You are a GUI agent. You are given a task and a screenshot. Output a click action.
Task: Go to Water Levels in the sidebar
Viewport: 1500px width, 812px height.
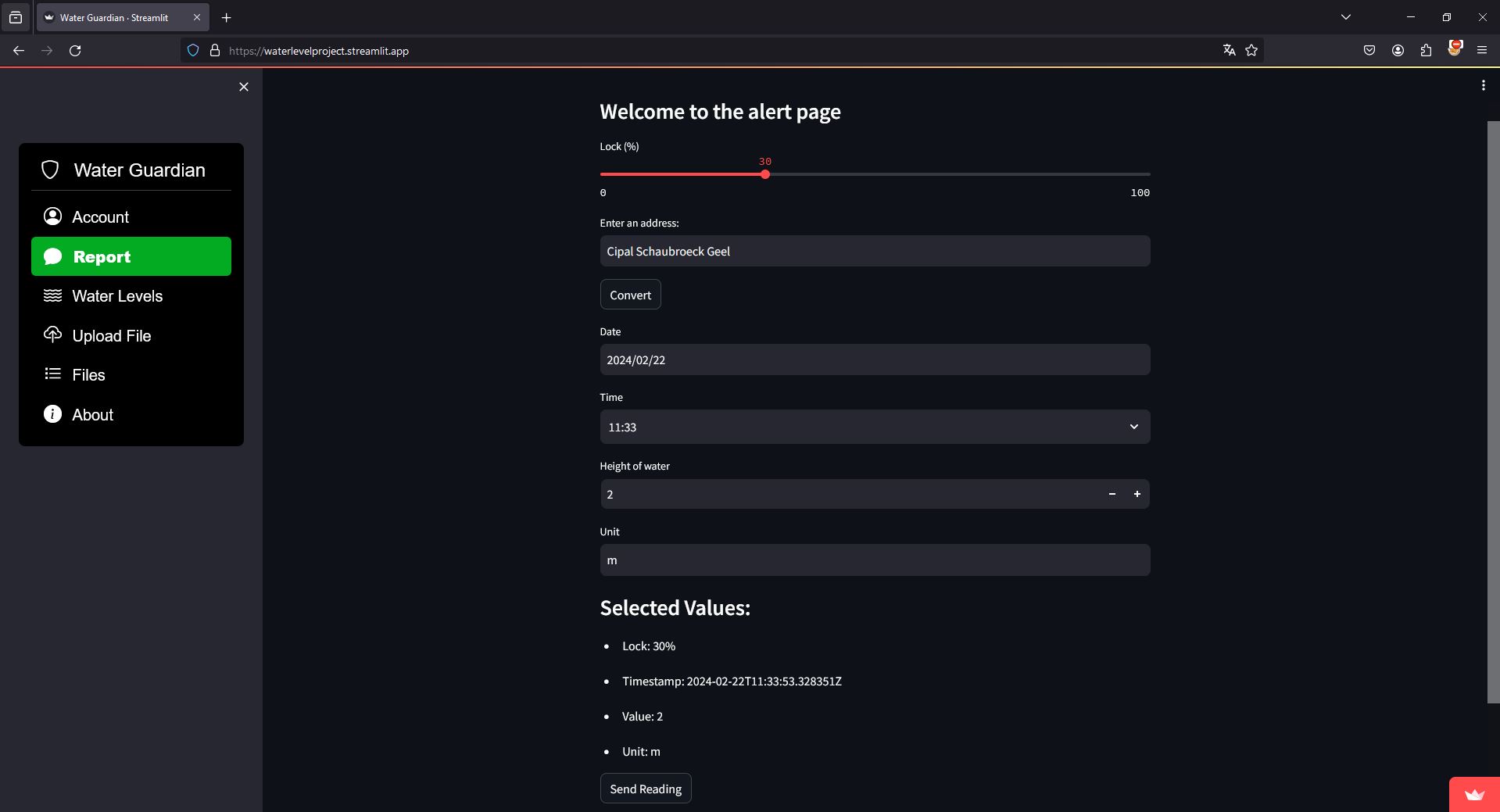coord(117,296)
